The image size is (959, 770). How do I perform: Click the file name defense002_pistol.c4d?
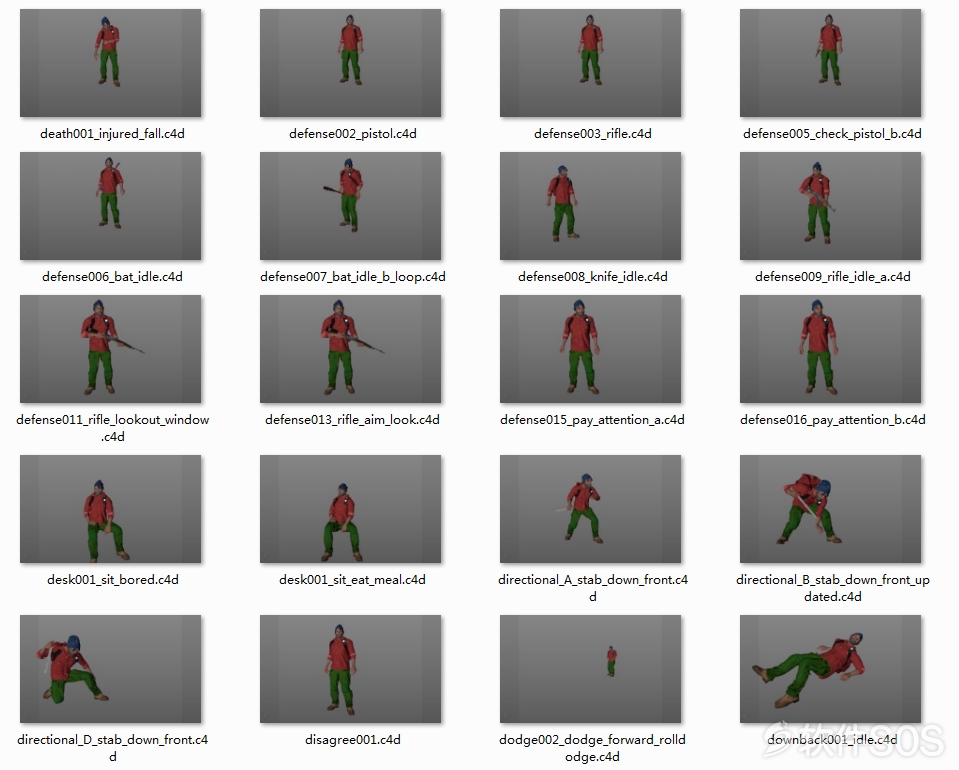[x=353, y=134]
